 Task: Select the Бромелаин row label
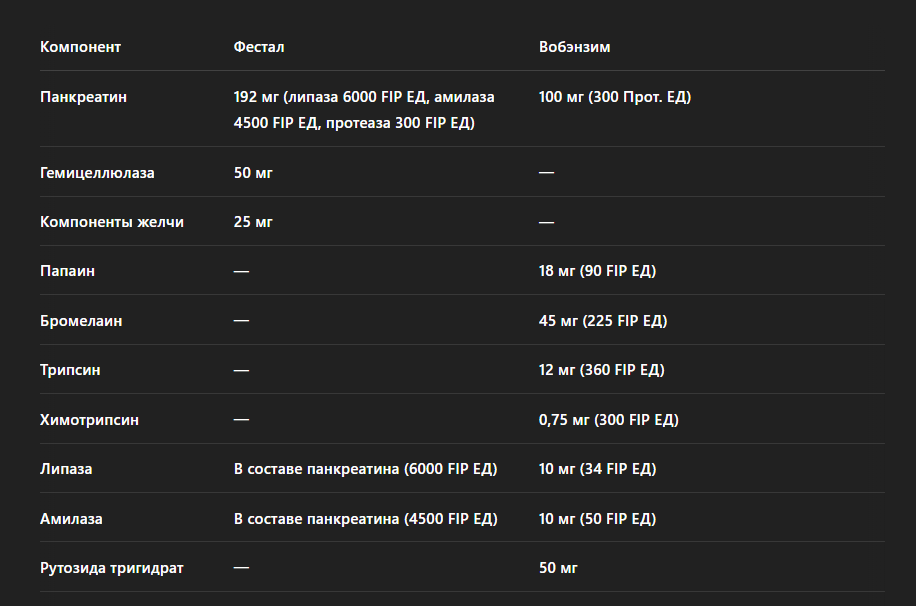click(x=81, y=321)
